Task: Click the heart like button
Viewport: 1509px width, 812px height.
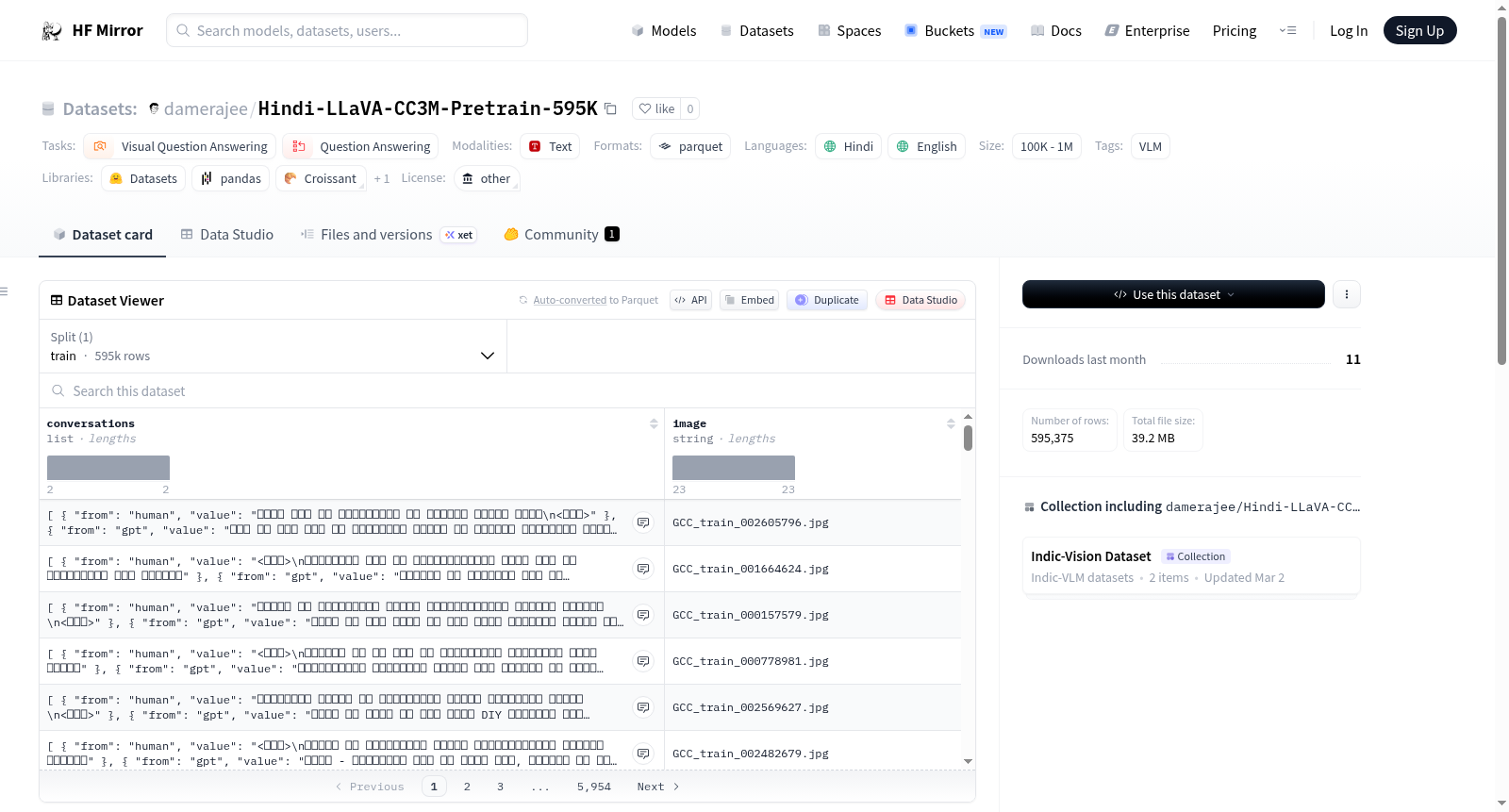Action: pyautogui.click(x=656, y=108)
